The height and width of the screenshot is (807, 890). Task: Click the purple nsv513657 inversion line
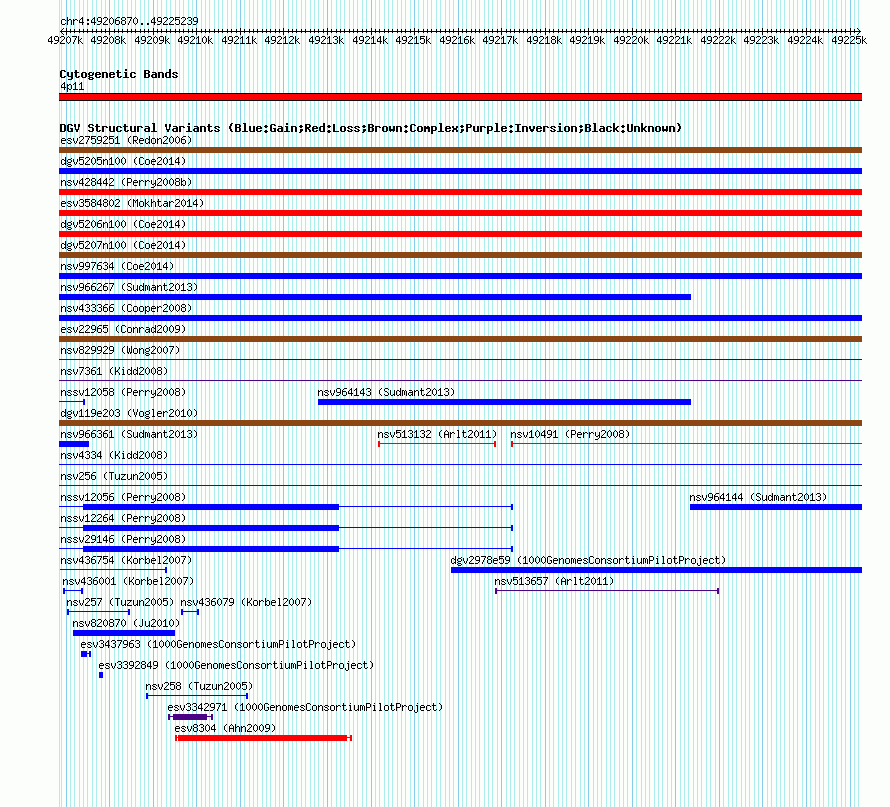click(x=607, y=591)
